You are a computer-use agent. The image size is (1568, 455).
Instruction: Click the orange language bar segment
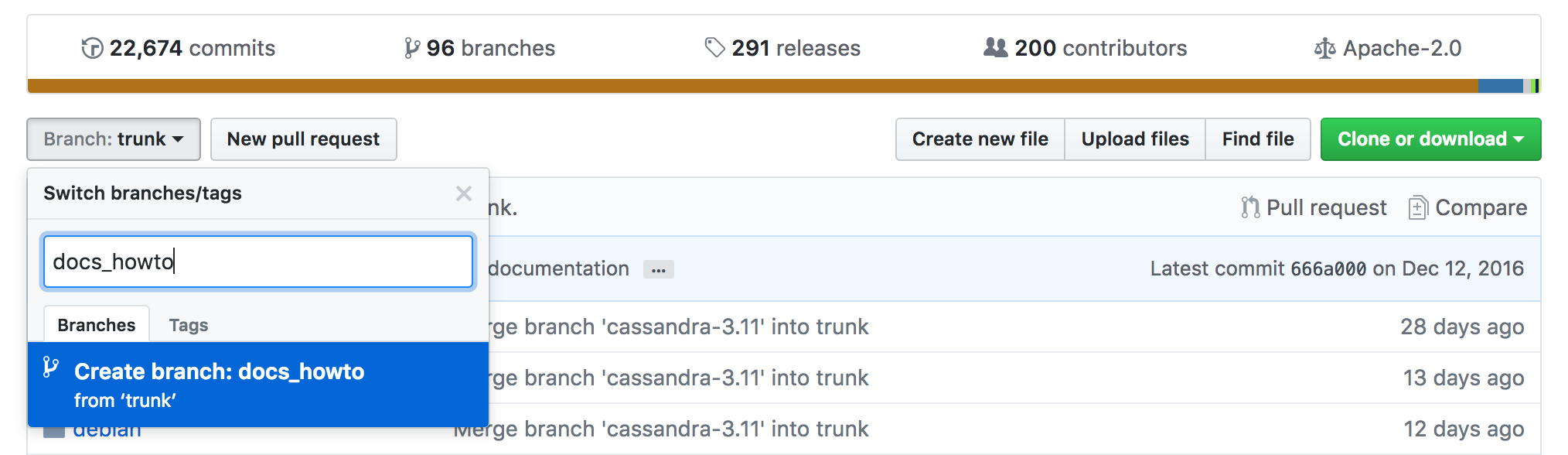pyautogui.click(x=750, y=86)
